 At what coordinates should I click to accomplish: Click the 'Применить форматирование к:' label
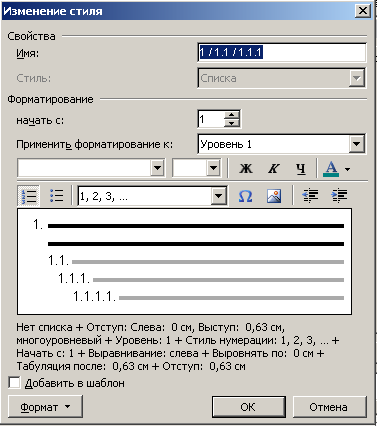(95, 144)
